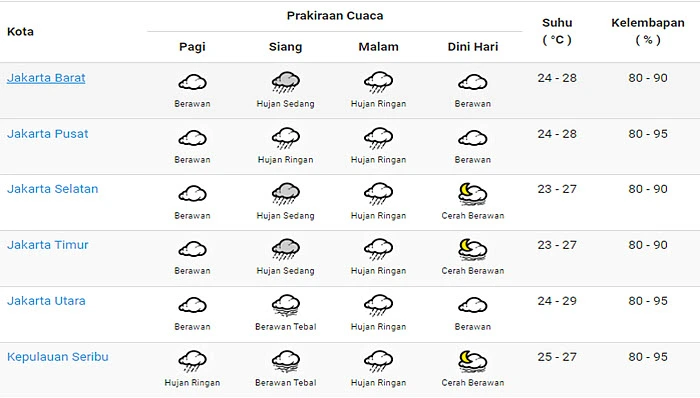Screen dimensions: 700x398
Task: Click Jakarta Pusat Siang Hujan Ringan icon
Action: (286, 138)
